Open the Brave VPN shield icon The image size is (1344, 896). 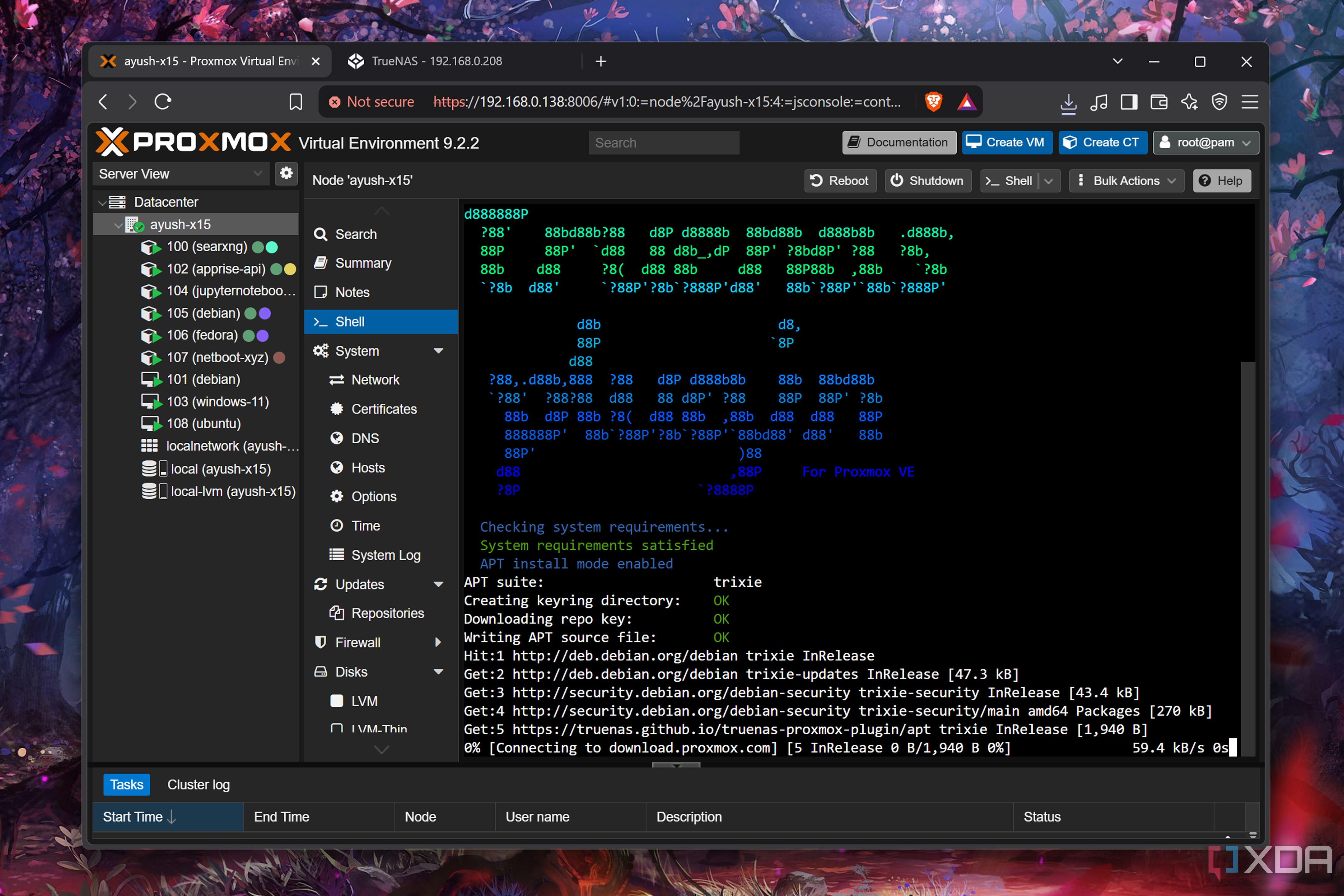[1220, 102]
